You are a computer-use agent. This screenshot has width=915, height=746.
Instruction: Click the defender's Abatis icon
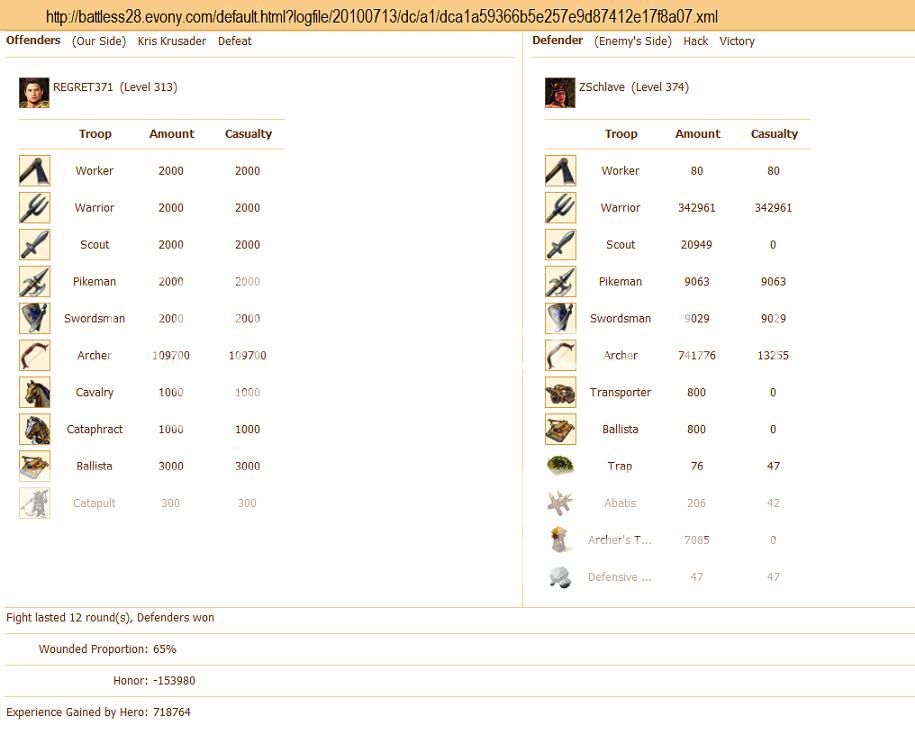pyautogui.click(x=560, y=503)
